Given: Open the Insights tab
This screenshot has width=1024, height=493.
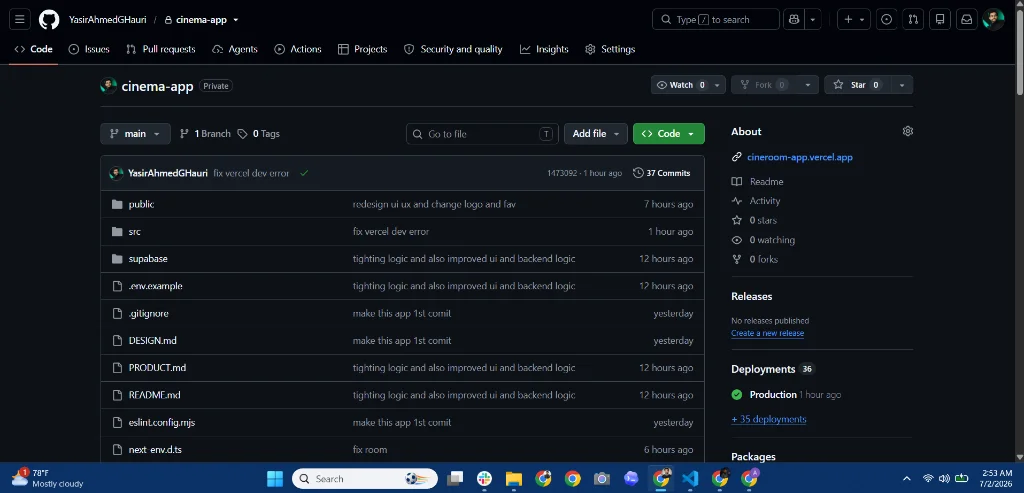Looking at the screenshot, I should point(544,49).
